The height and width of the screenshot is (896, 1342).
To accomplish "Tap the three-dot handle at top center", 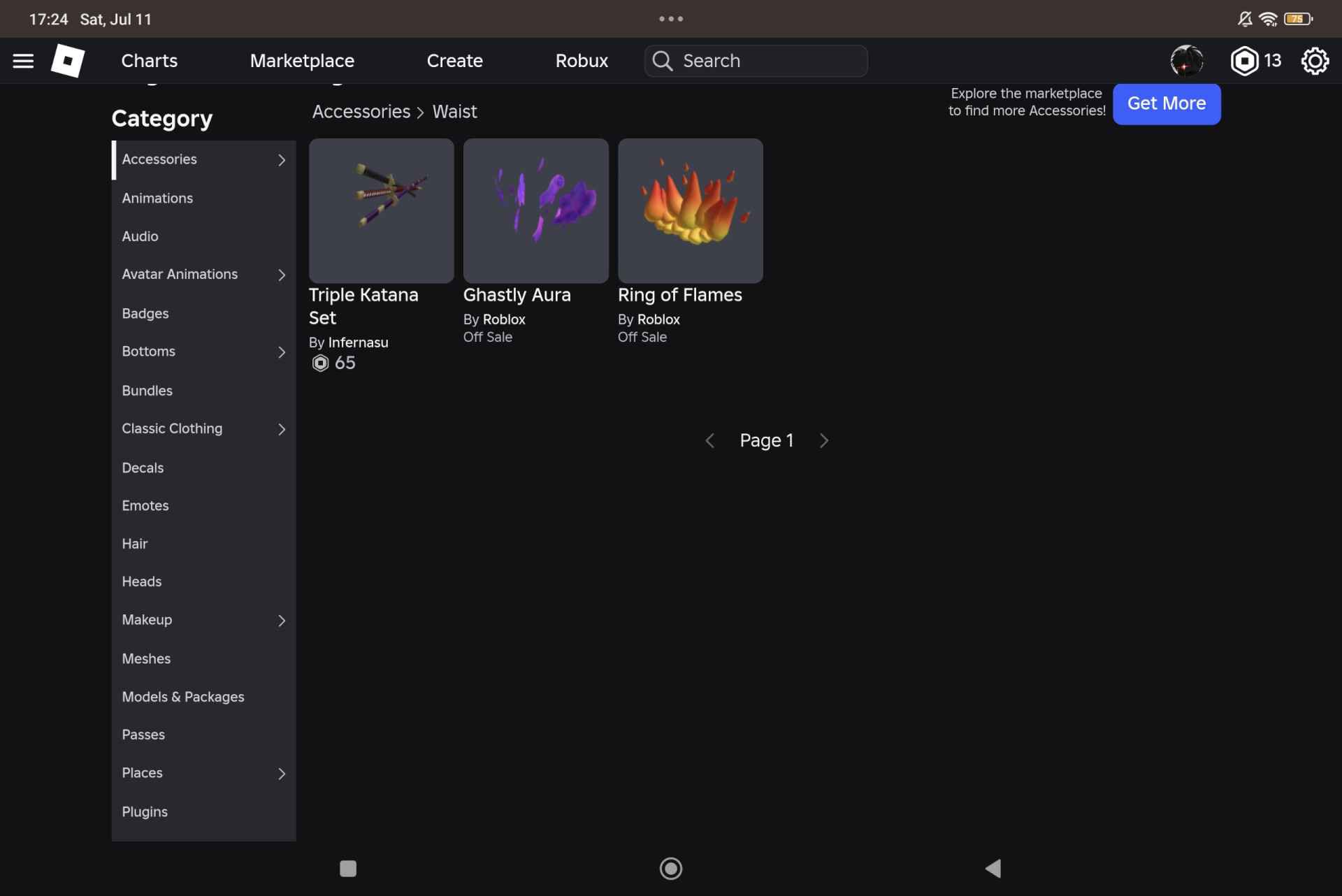I will coord(671,19).
